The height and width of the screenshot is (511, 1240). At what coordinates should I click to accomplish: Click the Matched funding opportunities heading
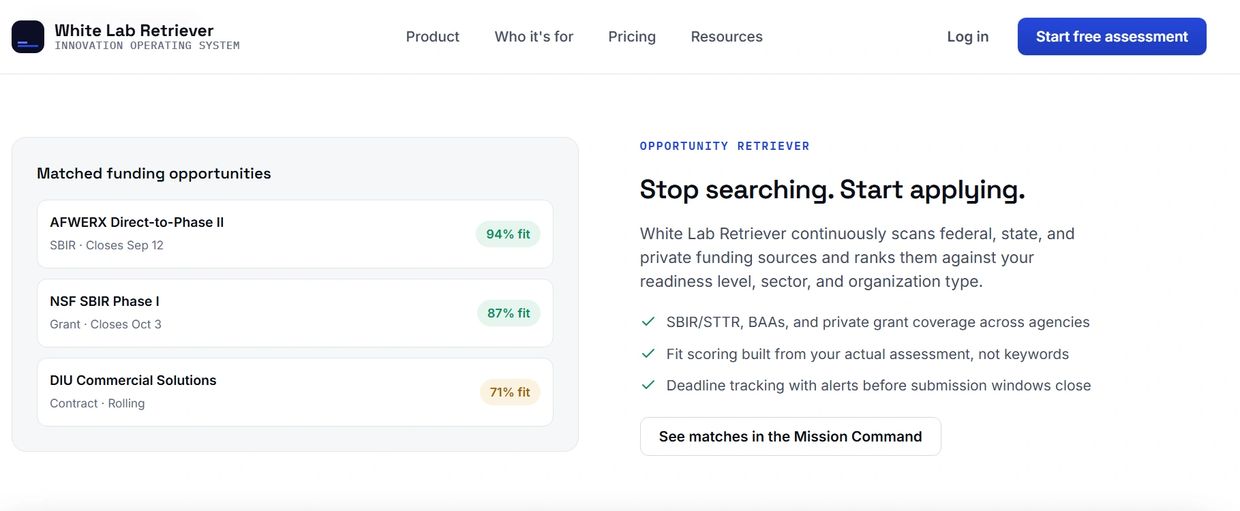[154, 173]
